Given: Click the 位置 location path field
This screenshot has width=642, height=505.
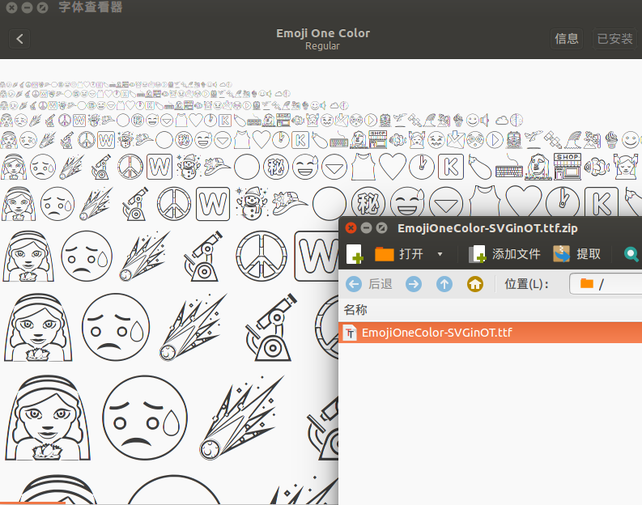Looking at the screenshot, I should coord(605,284).
